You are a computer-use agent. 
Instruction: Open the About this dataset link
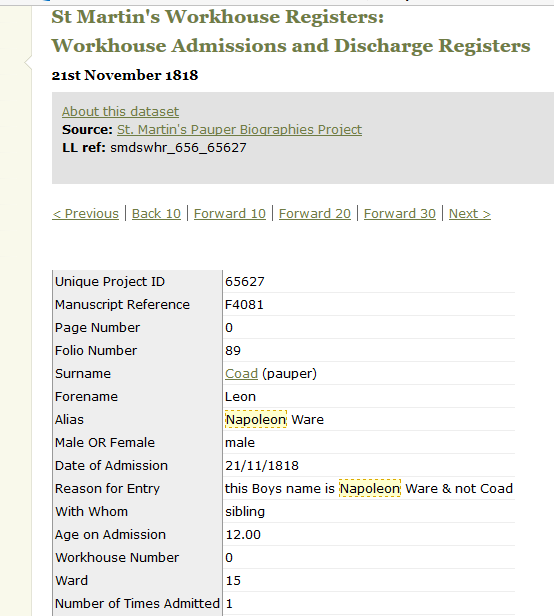click(120, 112)
